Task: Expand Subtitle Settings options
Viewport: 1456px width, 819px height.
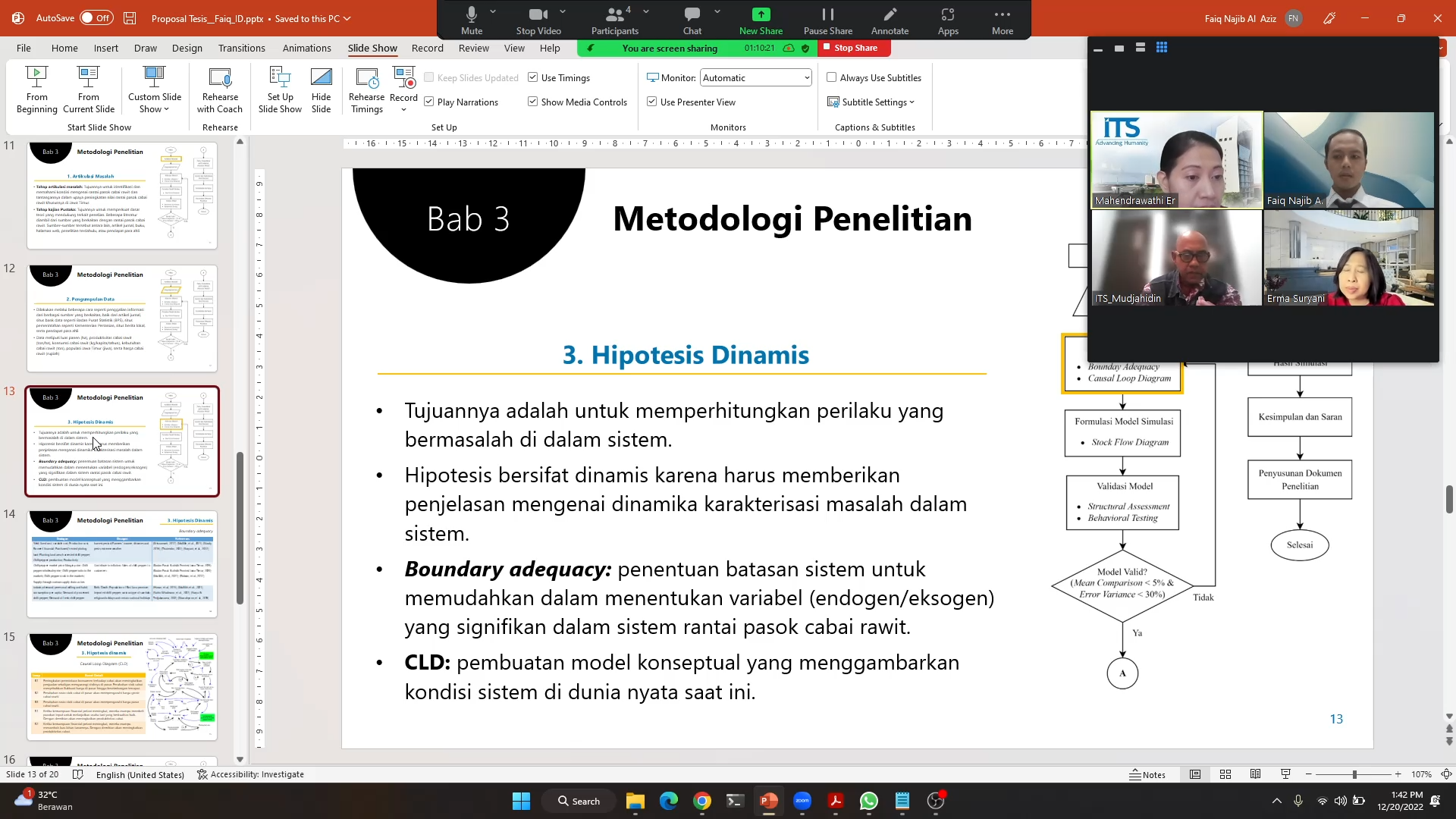Action: (871, 101)
